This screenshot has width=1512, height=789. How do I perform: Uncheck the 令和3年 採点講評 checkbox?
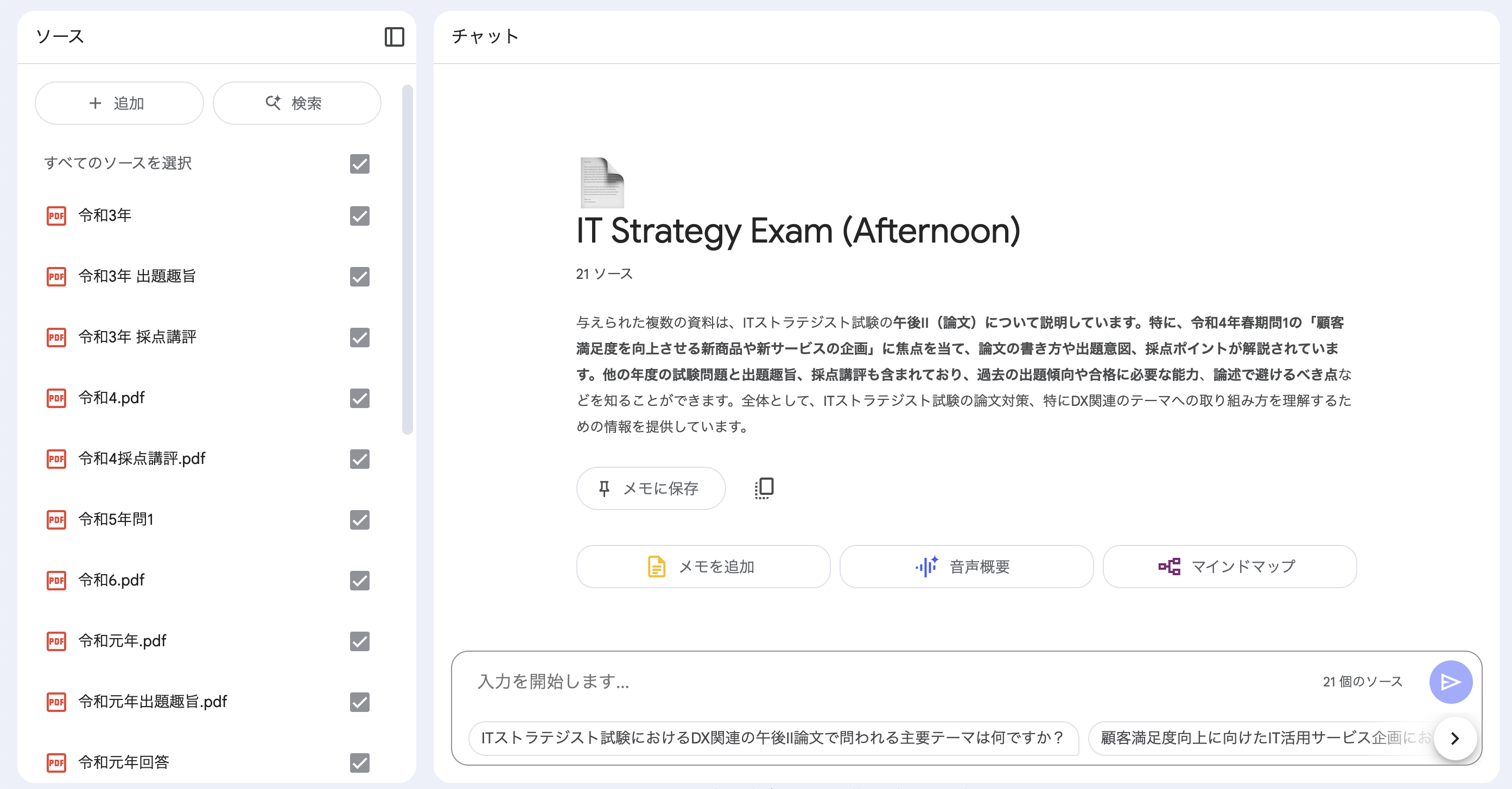[x=360, y=338]
